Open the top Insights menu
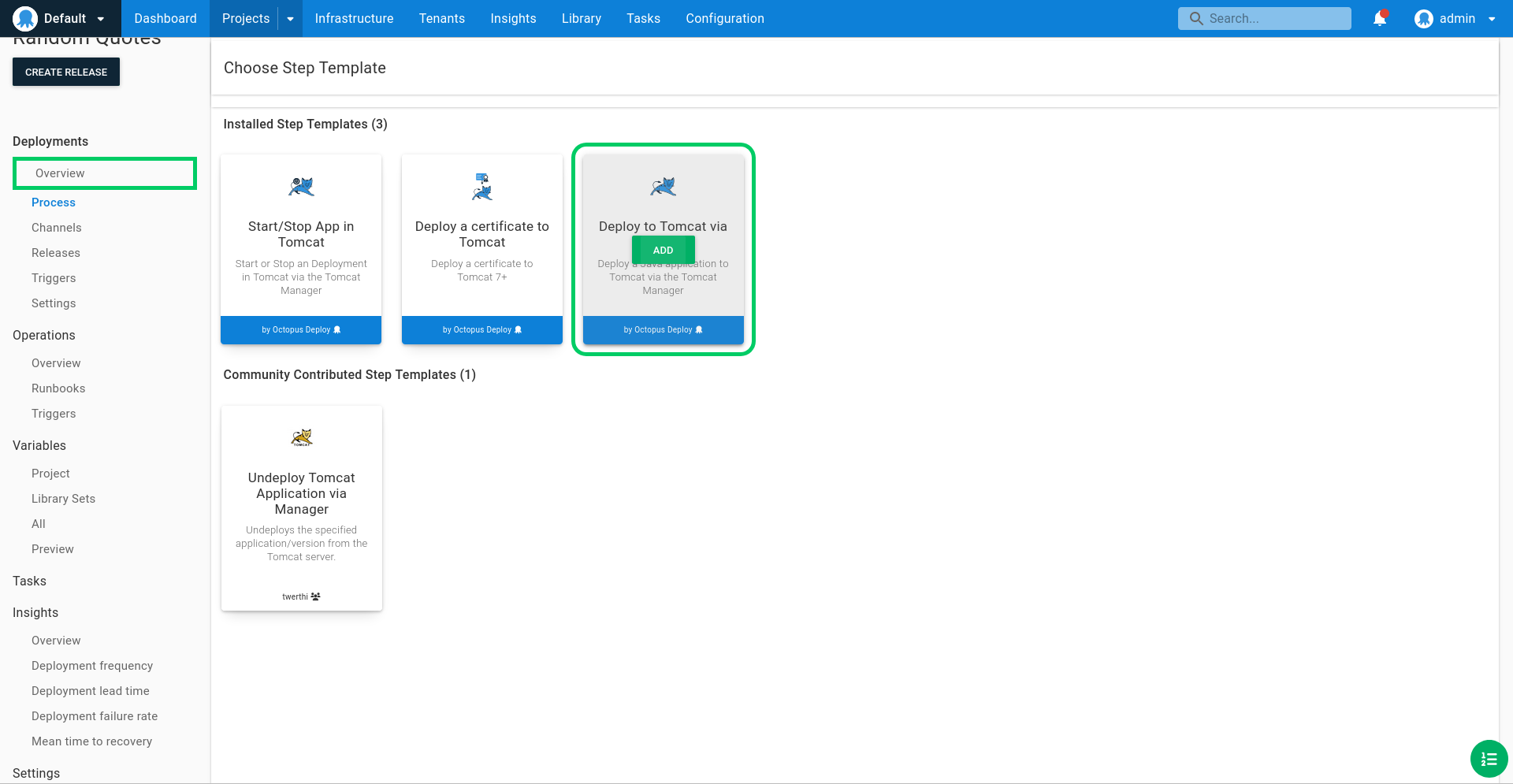The width and height of the screenshot is (1513, 784). tap(513, 18)
